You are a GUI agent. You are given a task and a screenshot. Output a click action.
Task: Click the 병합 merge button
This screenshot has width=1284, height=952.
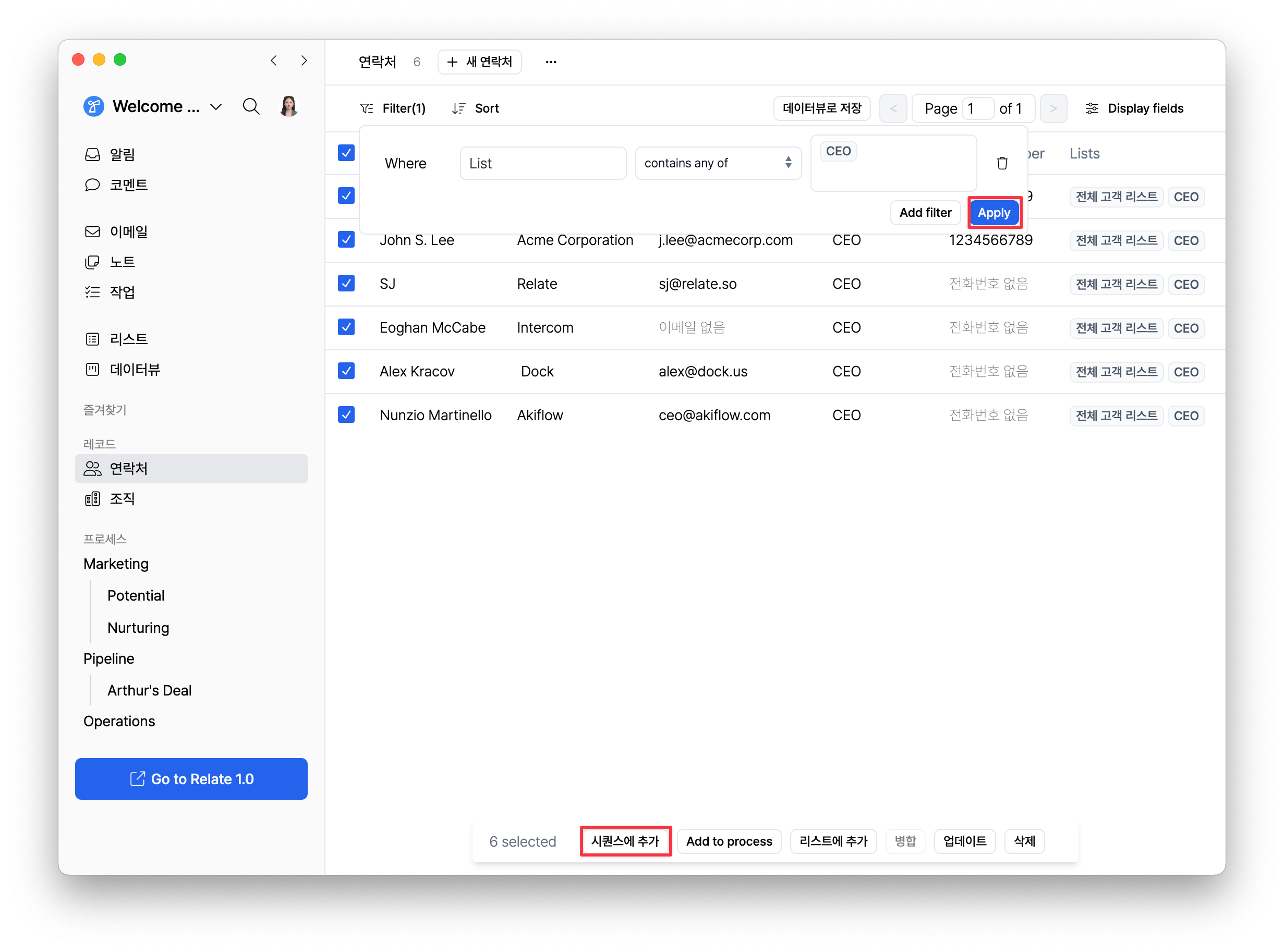tap(905, 841)
